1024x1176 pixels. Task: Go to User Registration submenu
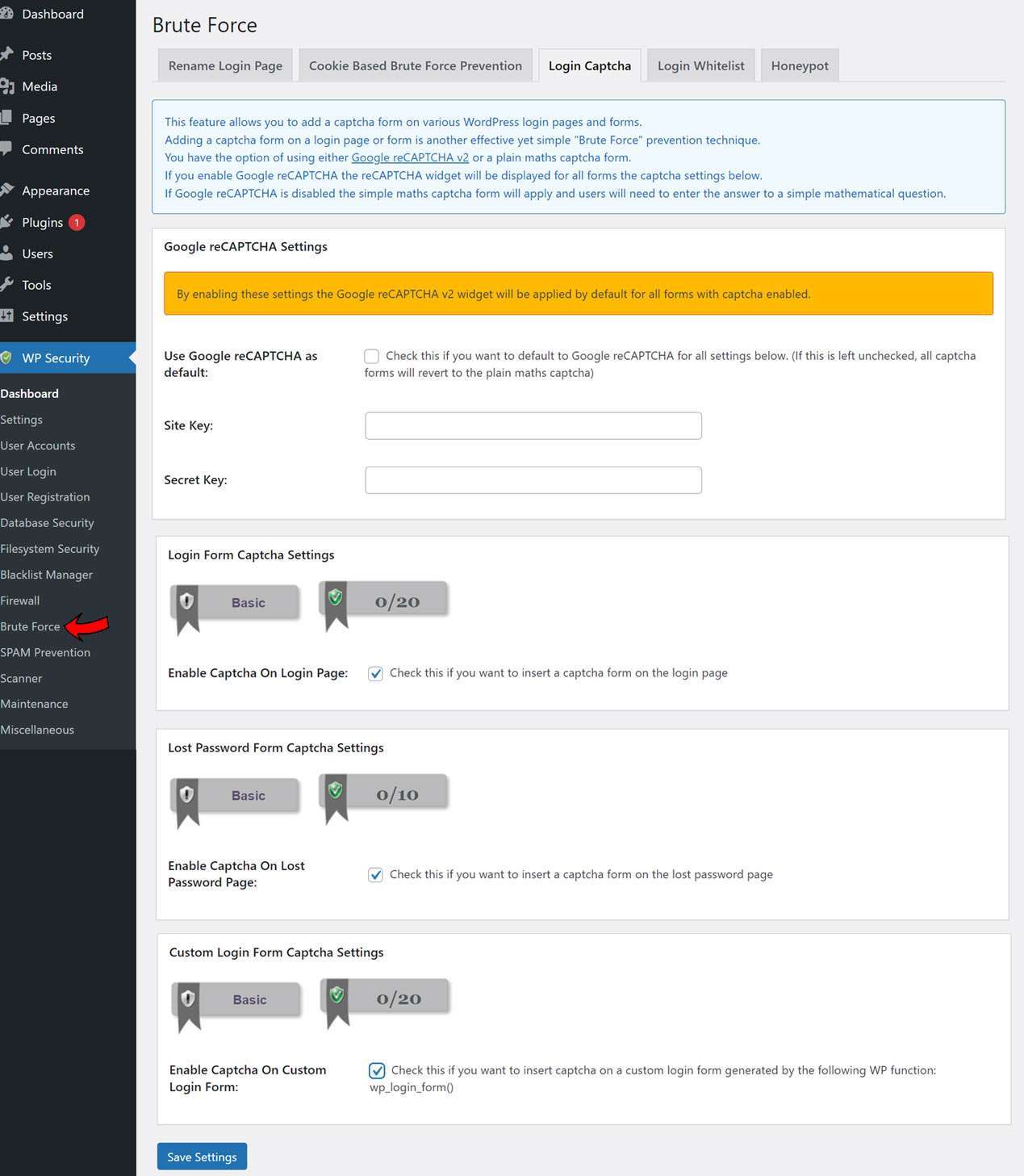coord(45,497)
